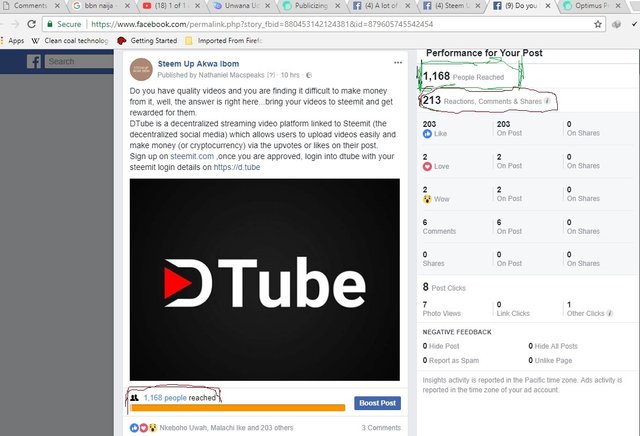
Task: Click the Steem Up Akwa Ibom profile avatar
Action: (x=141, y=69)
